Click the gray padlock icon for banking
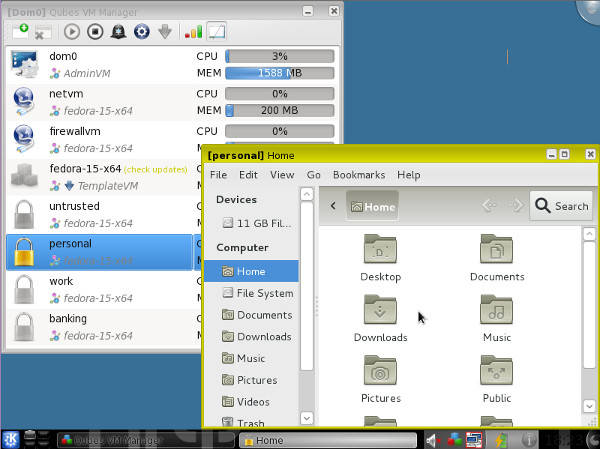 (24, 327)
